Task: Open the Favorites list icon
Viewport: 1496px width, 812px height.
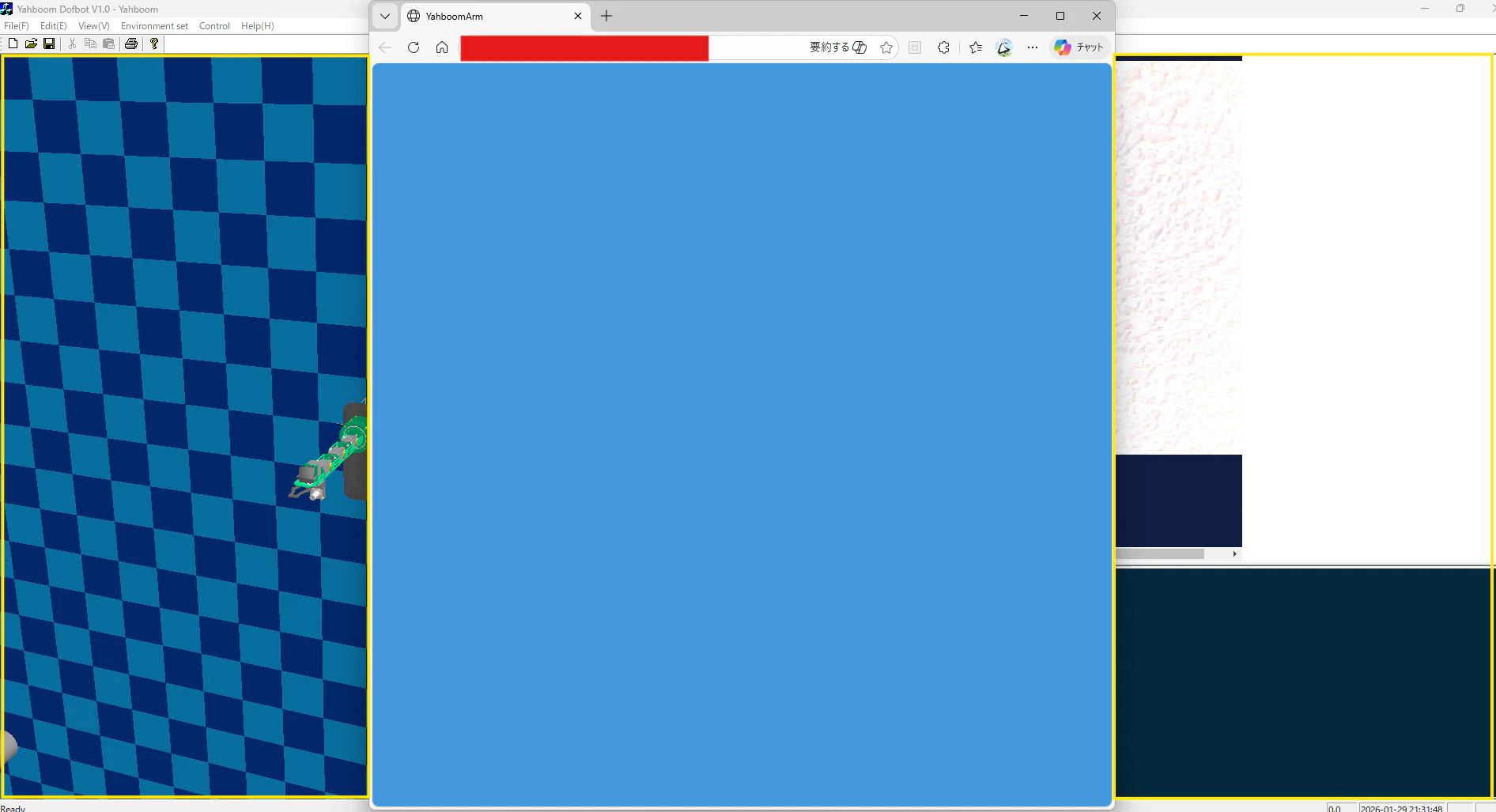Action: (976, 47)
